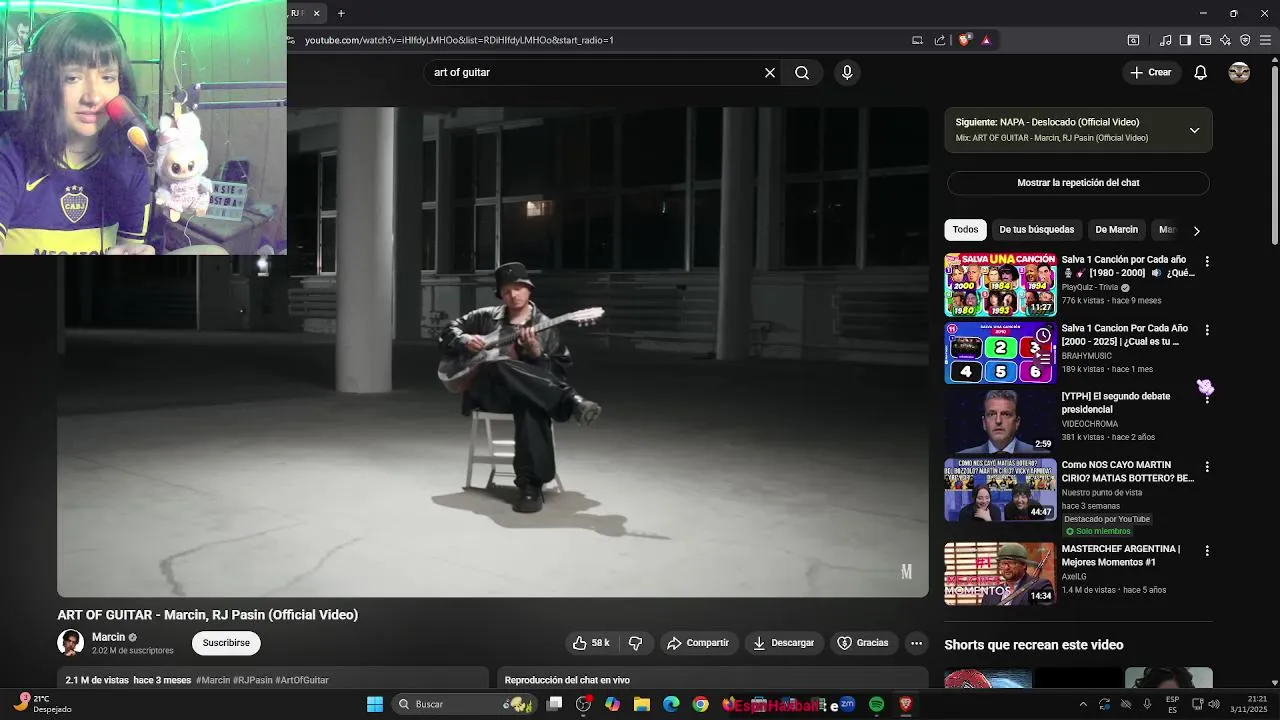Screen dimensions: 1280x720
Task: Close the current browser tab
Action: point(316,13)
